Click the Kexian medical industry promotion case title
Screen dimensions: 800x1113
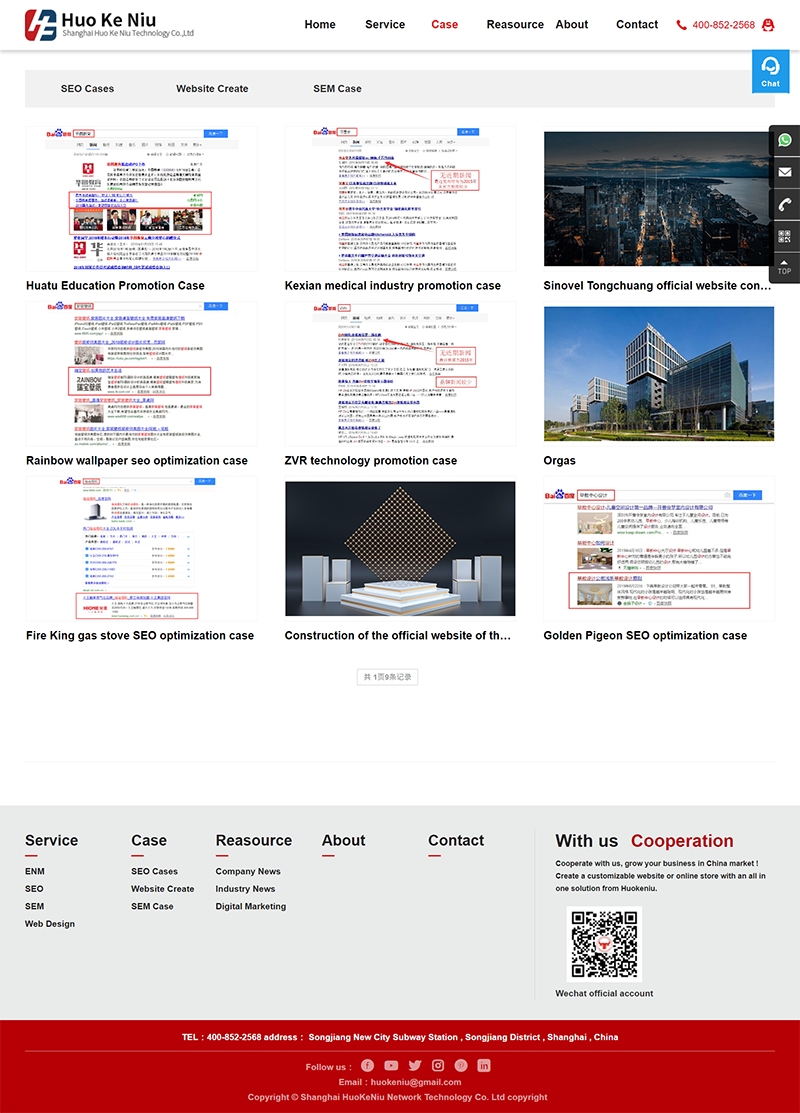tap(393, 285)
